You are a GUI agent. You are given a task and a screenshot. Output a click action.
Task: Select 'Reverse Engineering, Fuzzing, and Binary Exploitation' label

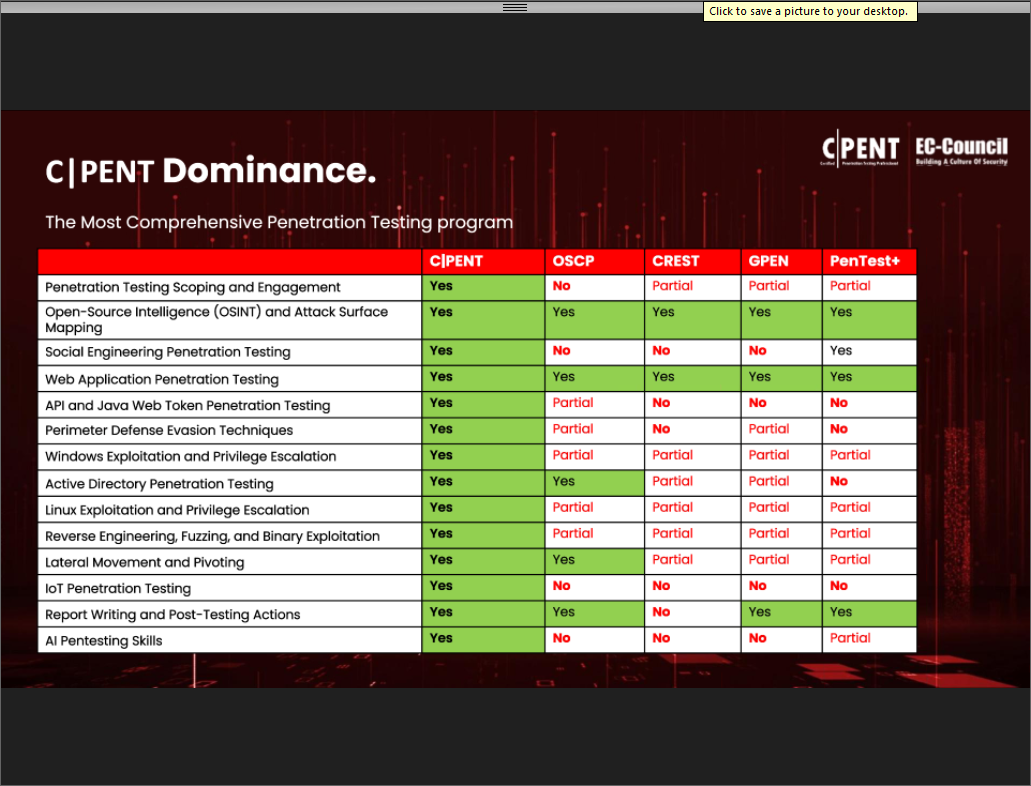(212, 536)
